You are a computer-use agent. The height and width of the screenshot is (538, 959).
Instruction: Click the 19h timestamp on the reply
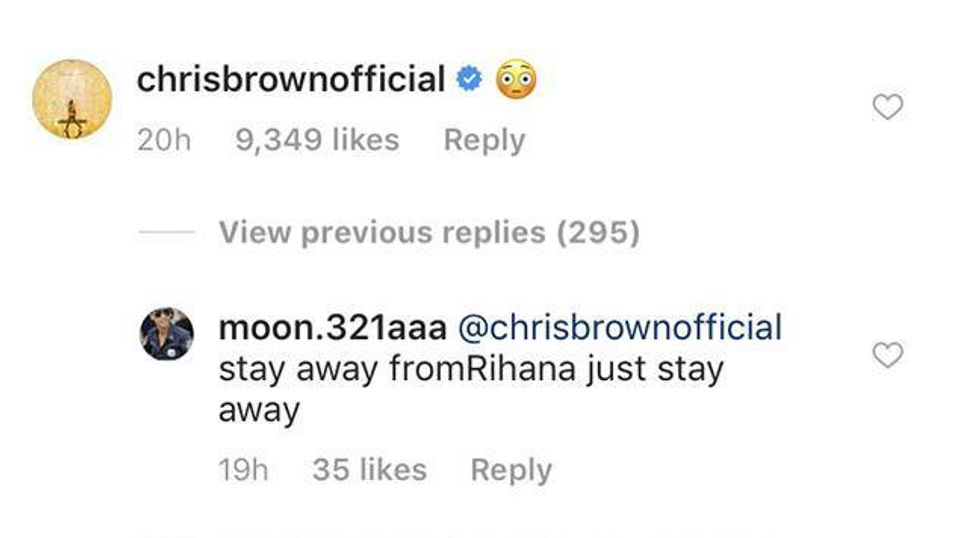click(243, 470)
